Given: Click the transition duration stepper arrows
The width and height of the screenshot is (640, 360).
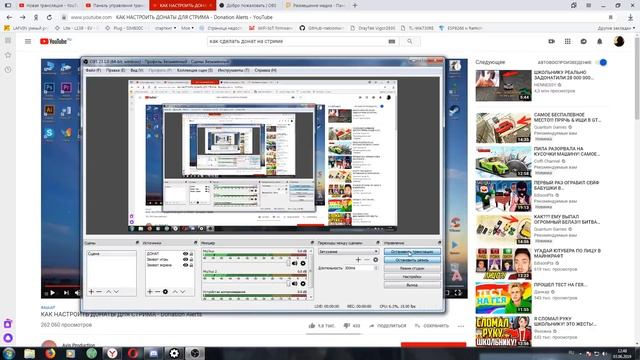Looking at the screenshot, I should click(376, 268).
